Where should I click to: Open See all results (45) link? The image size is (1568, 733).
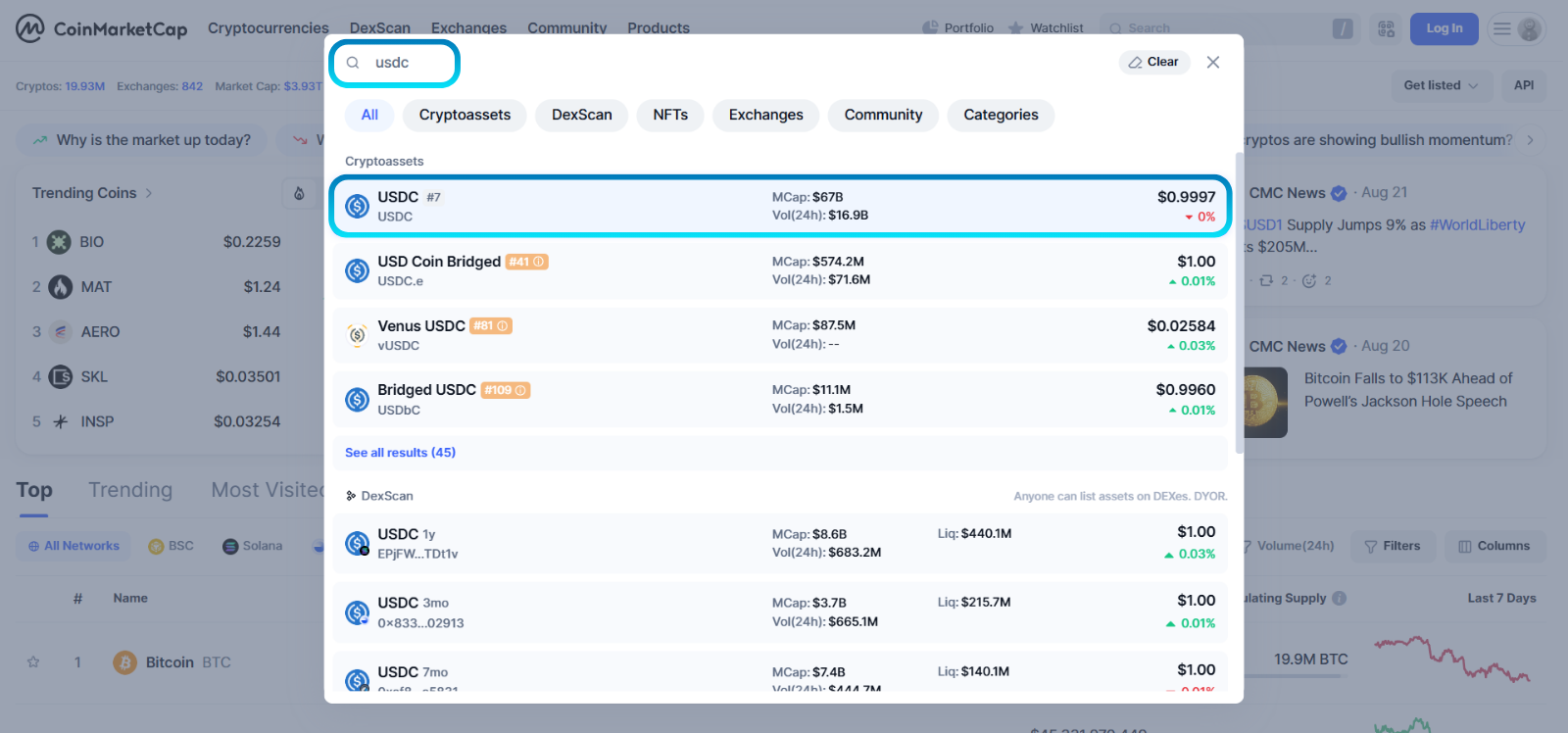pyautogui.click(x=400, y=453)
